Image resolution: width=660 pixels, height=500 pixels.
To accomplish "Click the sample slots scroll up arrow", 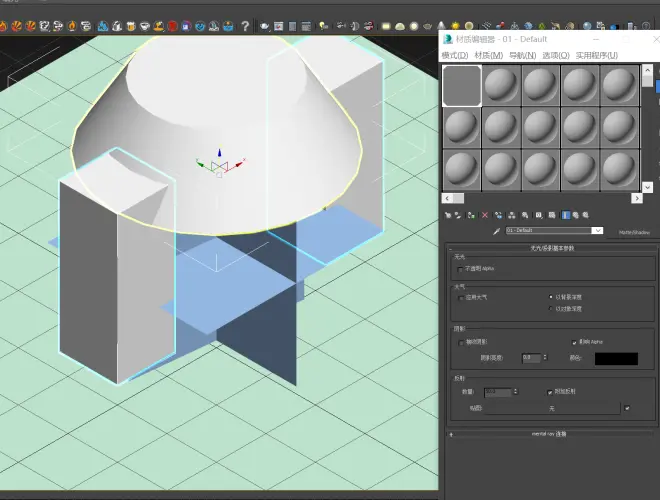I will 647,70.
